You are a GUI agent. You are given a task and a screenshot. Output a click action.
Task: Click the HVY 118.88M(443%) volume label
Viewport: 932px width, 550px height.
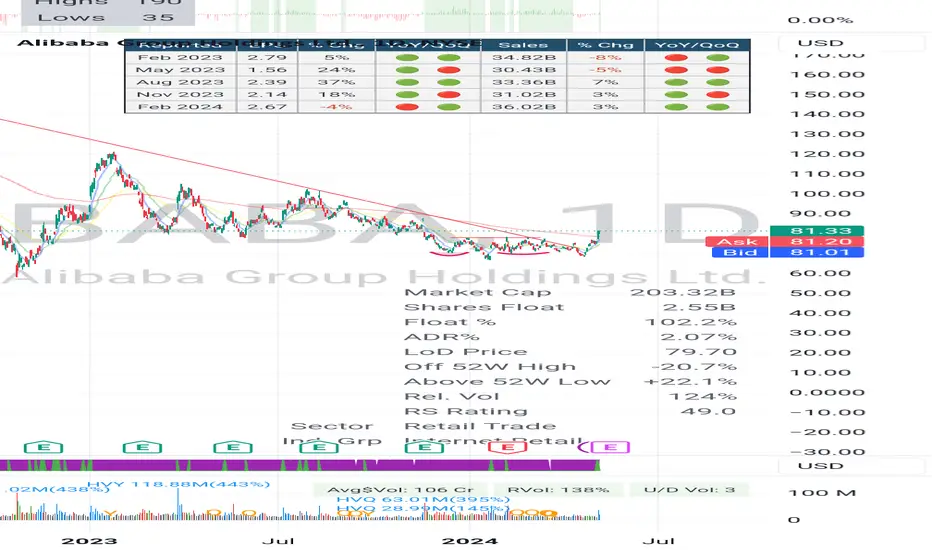[x=179, y=484]
